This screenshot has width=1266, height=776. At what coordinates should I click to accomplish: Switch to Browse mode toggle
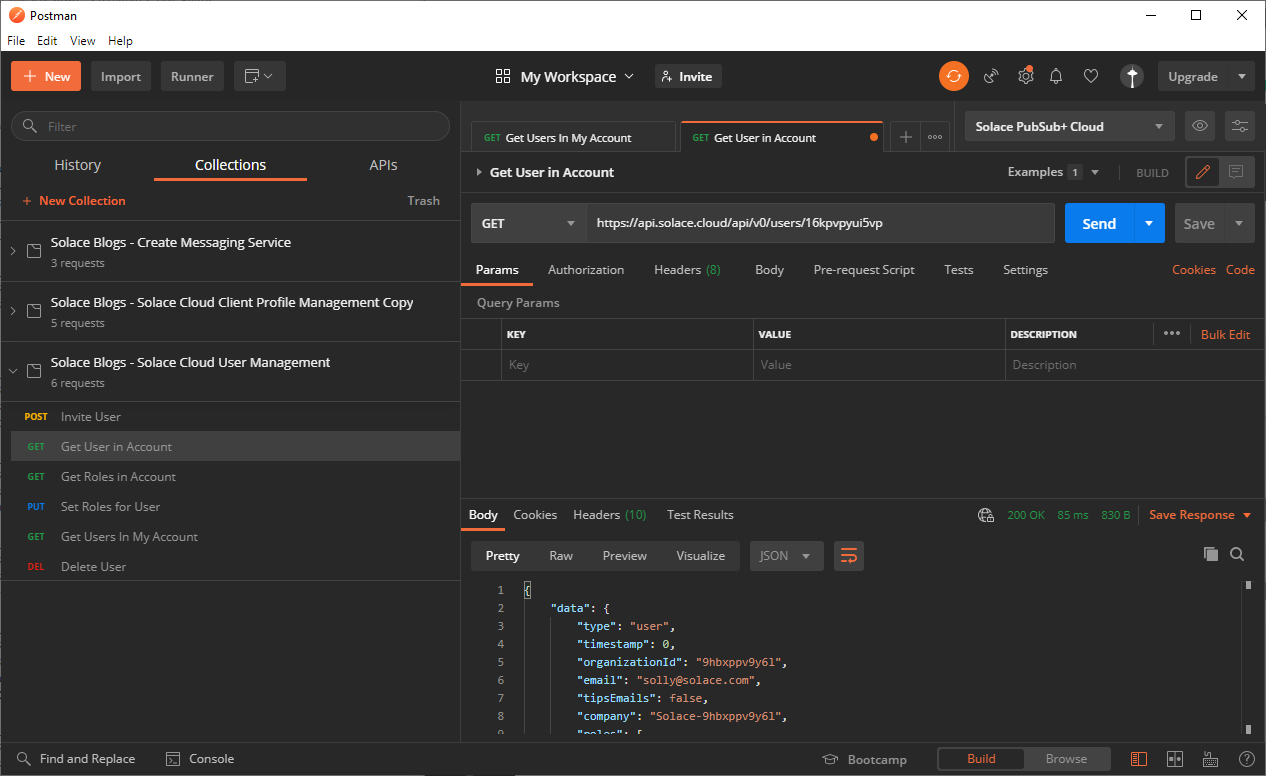(x=1066, y=759)
